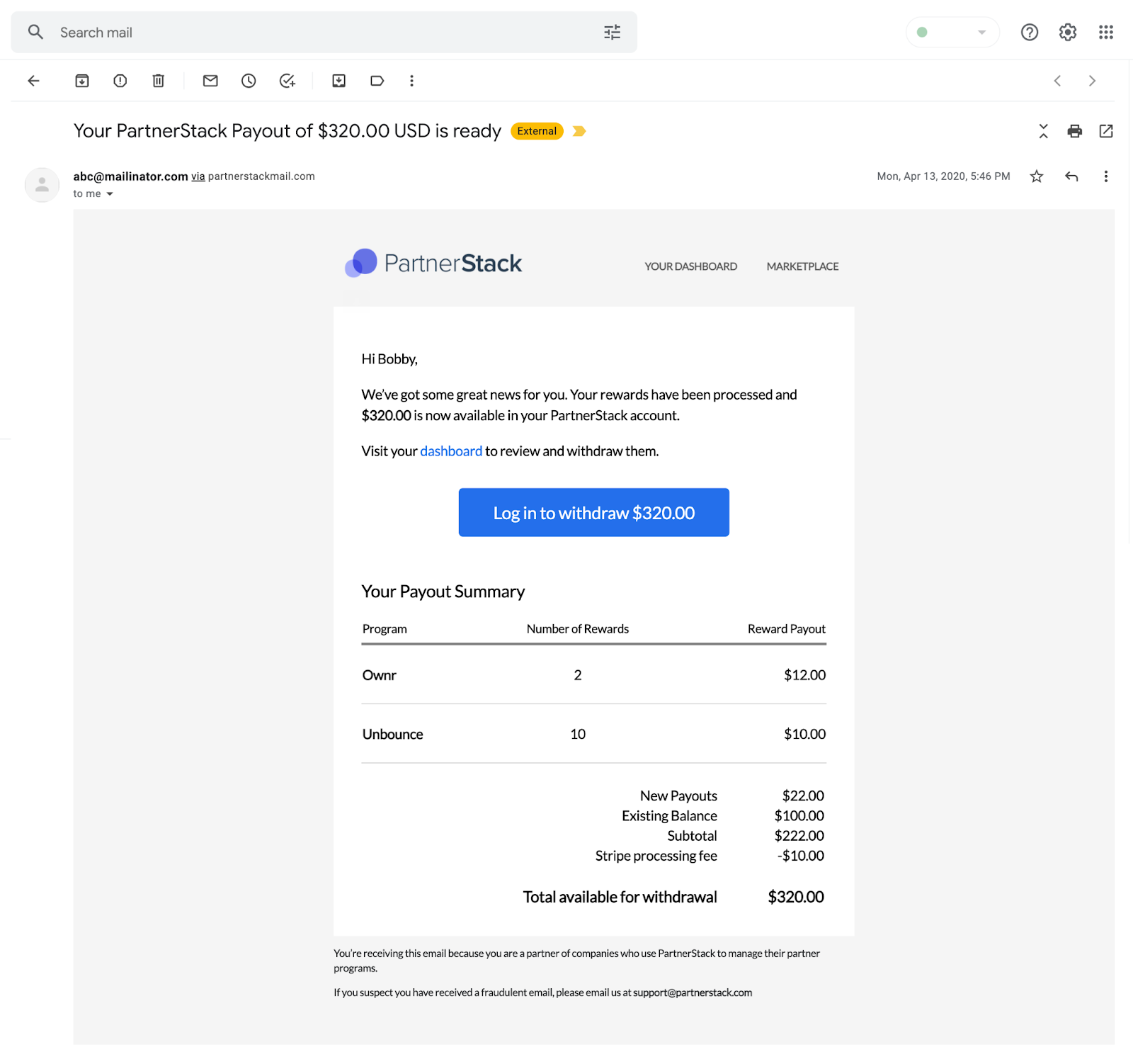Follow the blue dashboard link
1133x1064 pixels.
tap(451, 451)
